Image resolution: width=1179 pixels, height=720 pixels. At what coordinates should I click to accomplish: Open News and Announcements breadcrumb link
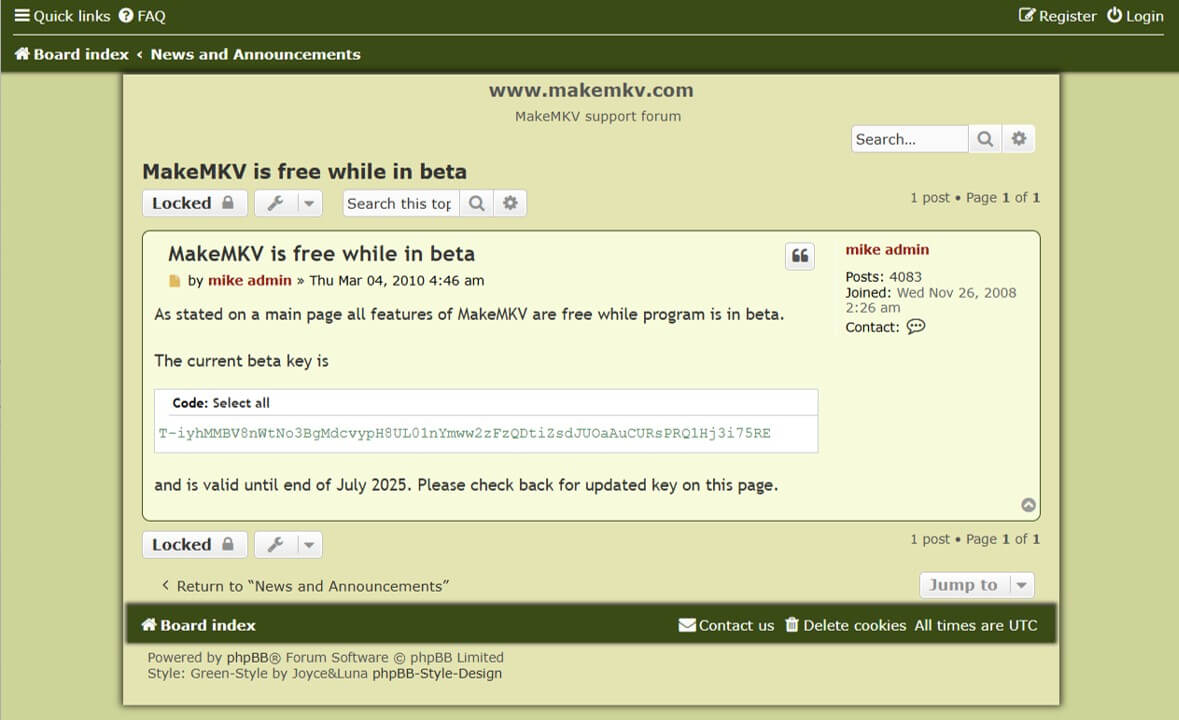(x=256, y=54)
